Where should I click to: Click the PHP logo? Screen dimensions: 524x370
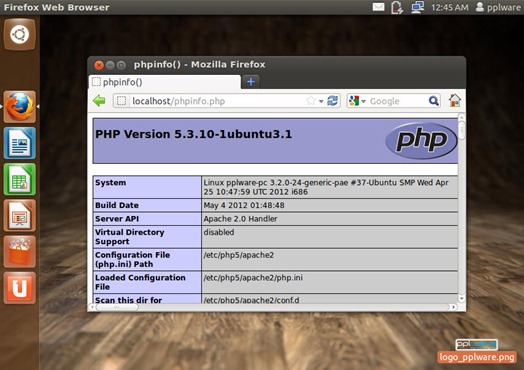click(x=421, y=141)
